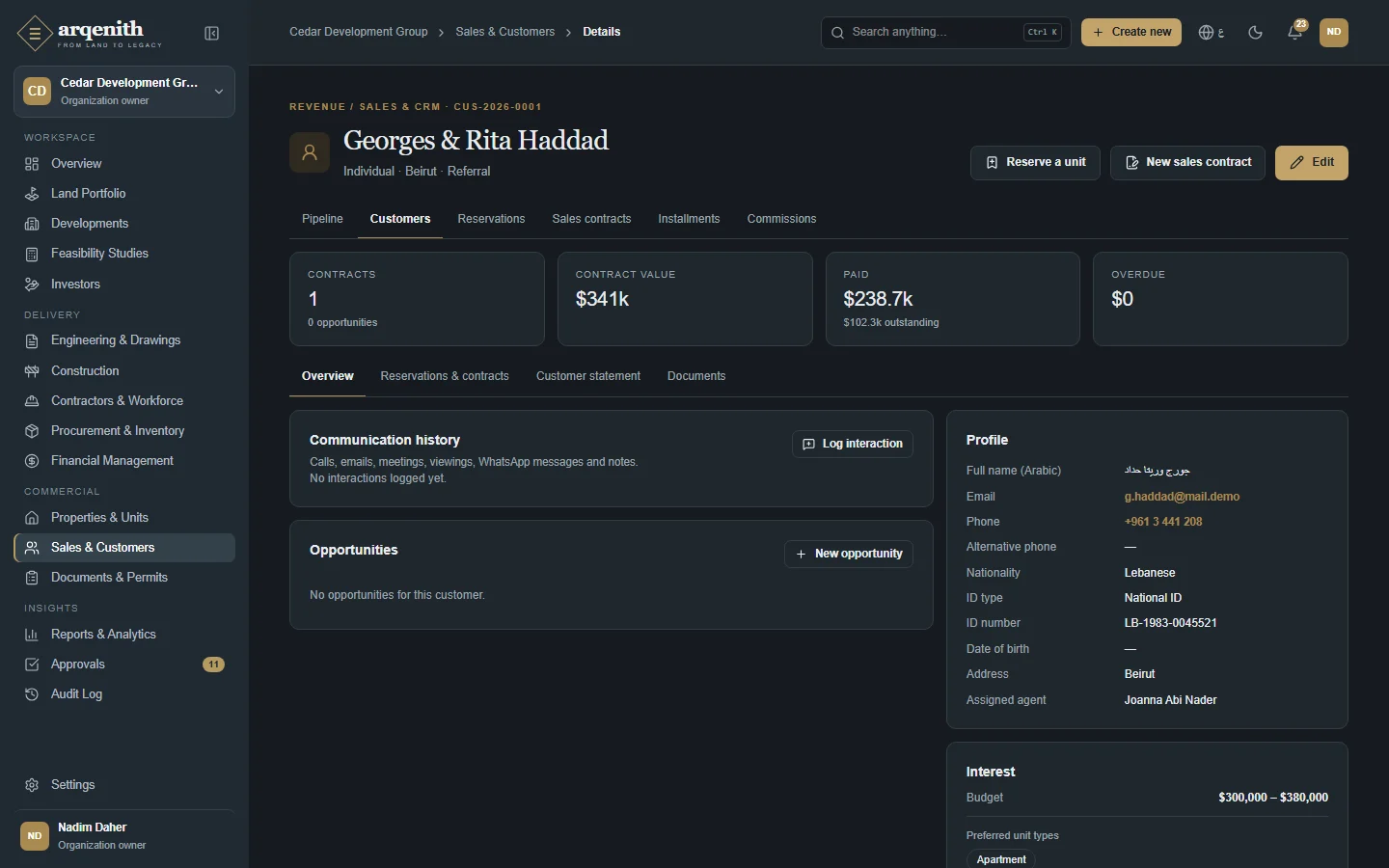
Task: Navigate to Construction
Action: tap(124, 371)
